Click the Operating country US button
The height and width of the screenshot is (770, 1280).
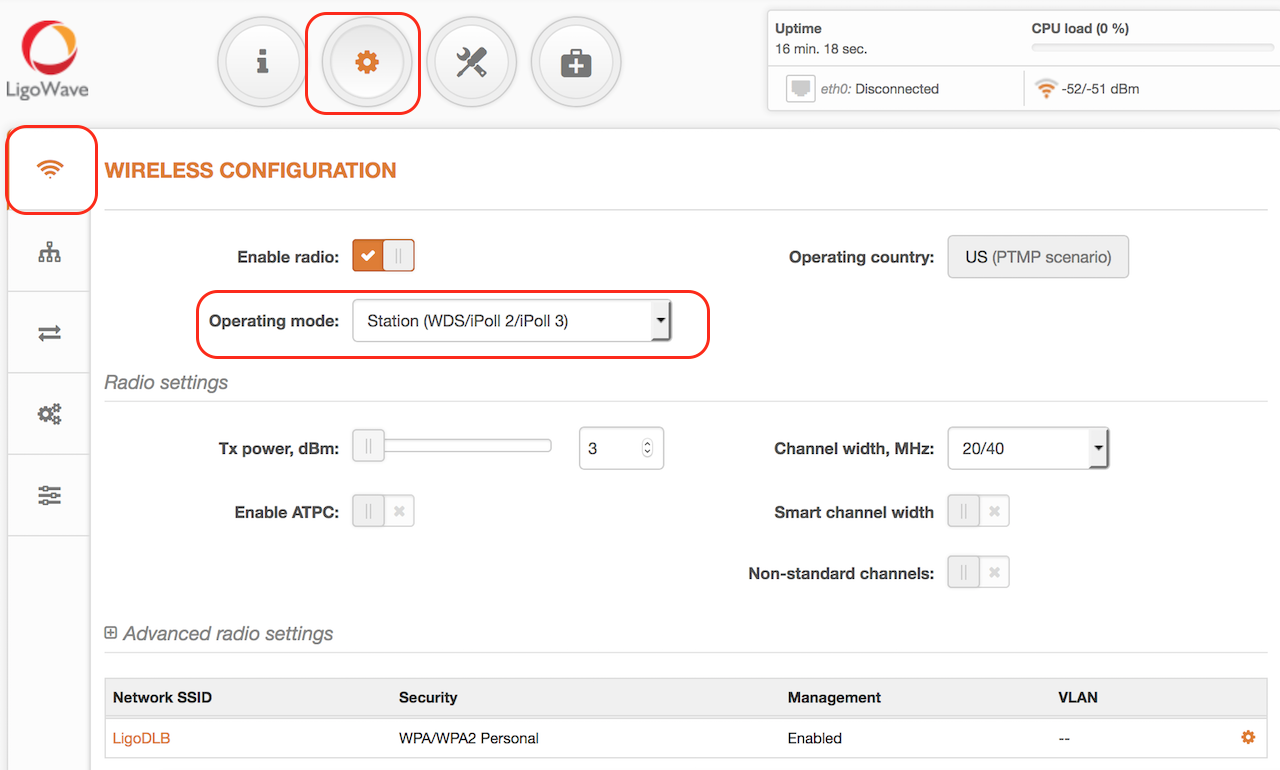click(x=1037, y=256)
